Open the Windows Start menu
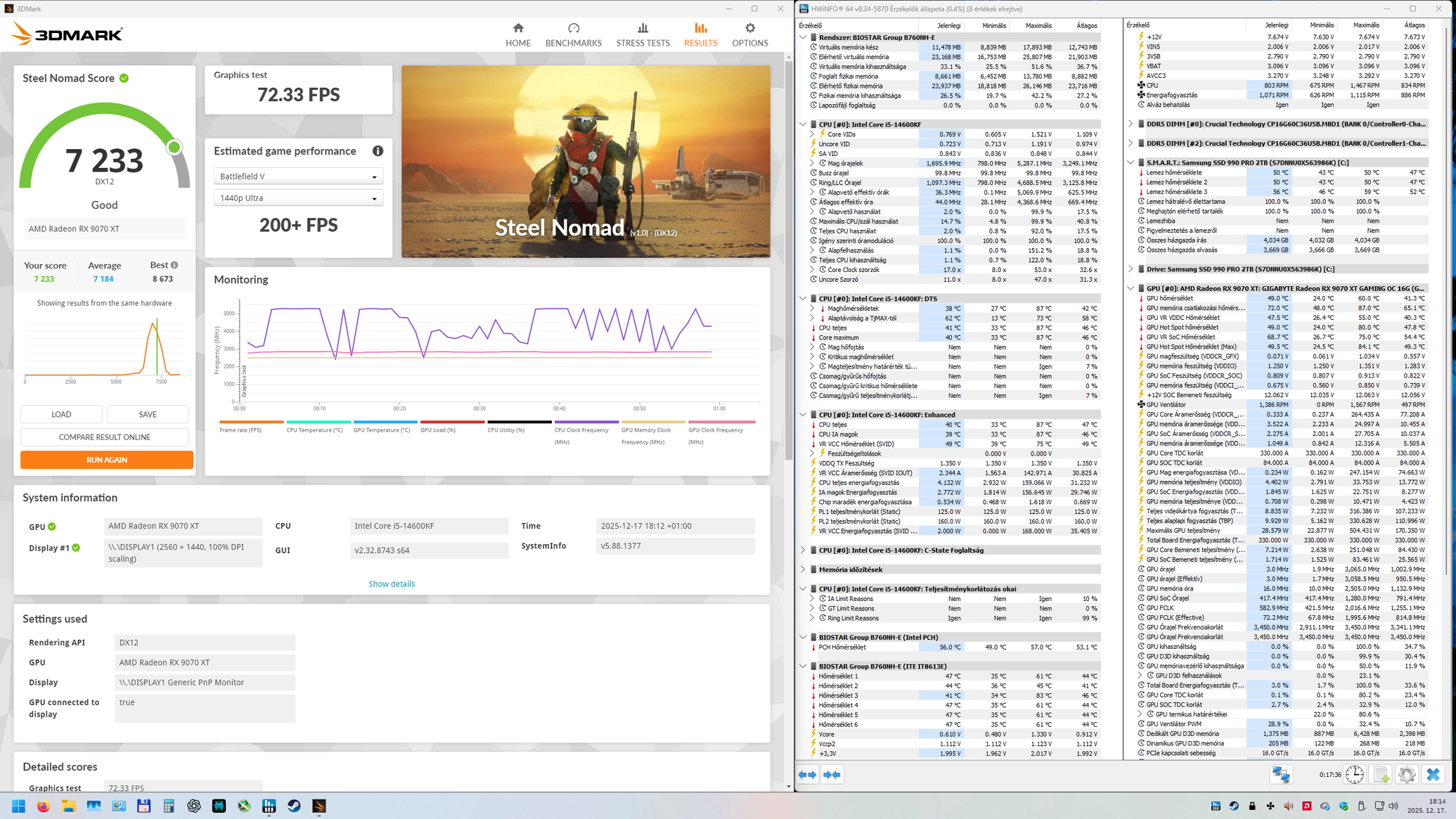This screenshot has width=1456, height=819. (18, 806)
